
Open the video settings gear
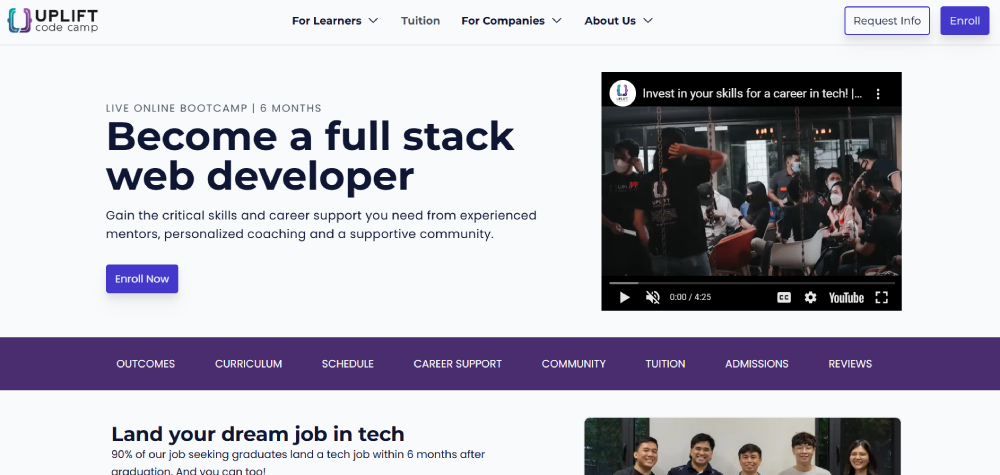pyautogui.click(x=811, y=297)
